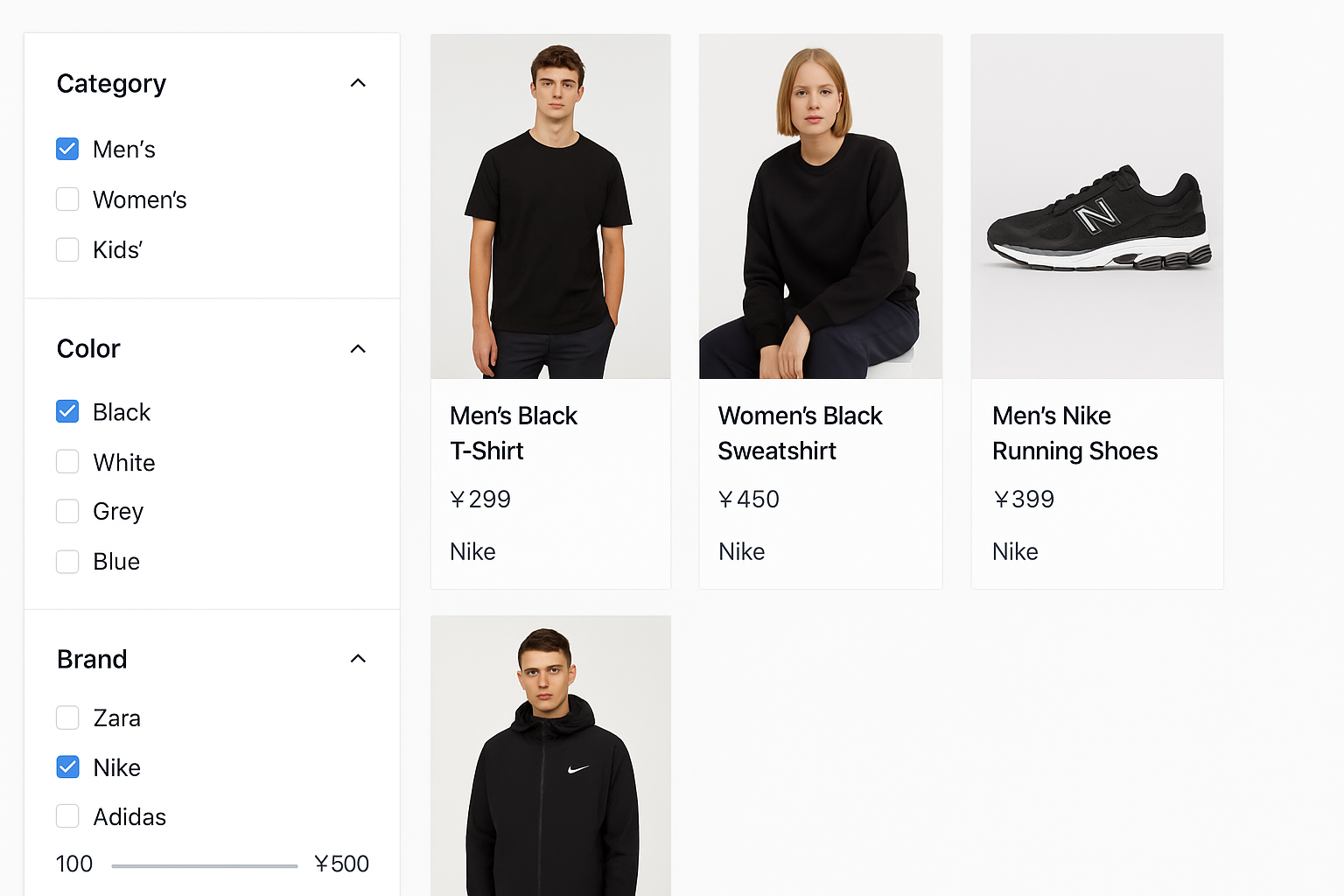Screen dimensions: 1344x896
Task: Check the Zara brand checkbox
Action: [x=67, y=718]
